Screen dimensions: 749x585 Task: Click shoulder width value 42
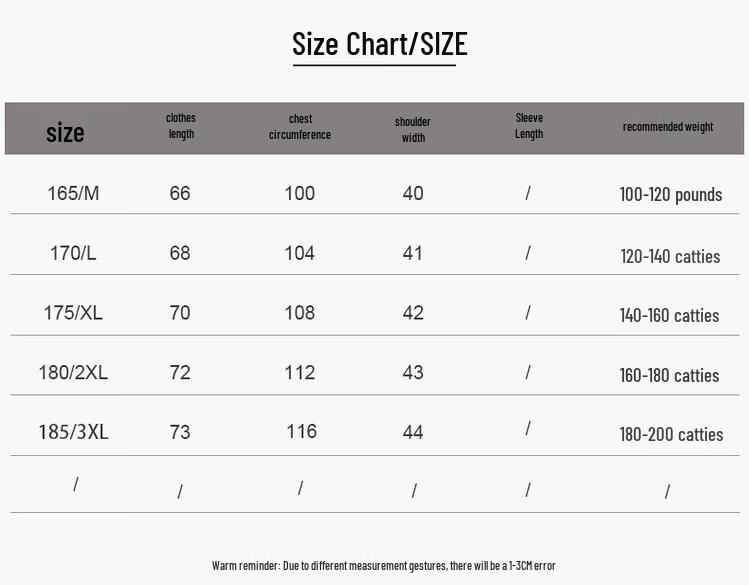click(413, 313)
